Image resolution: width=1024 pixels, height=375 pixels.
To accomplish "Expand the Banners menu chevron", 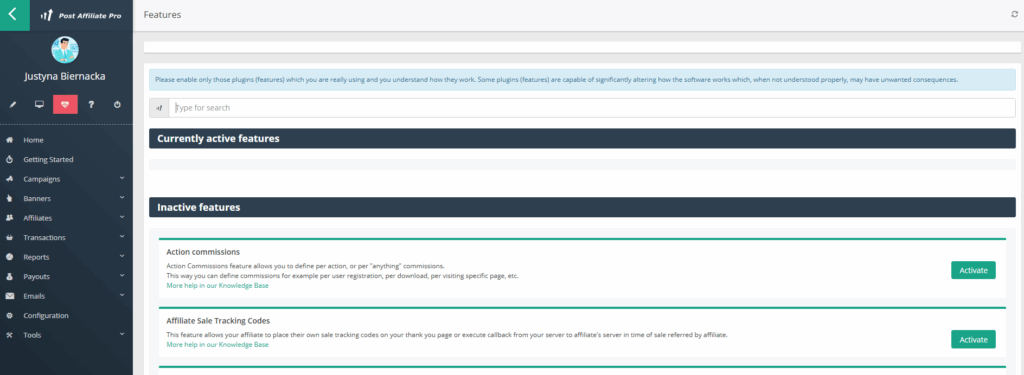I will coord(122,197).
